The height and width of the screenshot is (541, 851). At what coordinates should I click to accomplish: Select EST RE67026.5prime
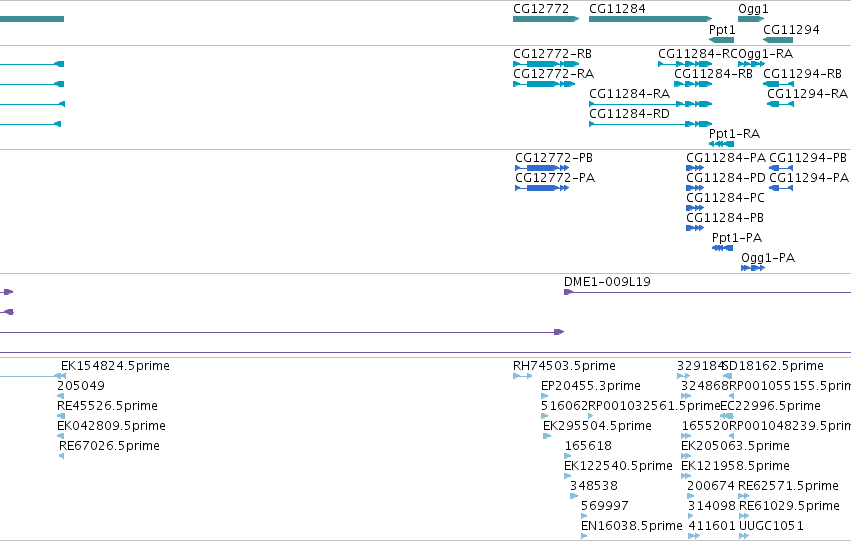tap(61, 456)
